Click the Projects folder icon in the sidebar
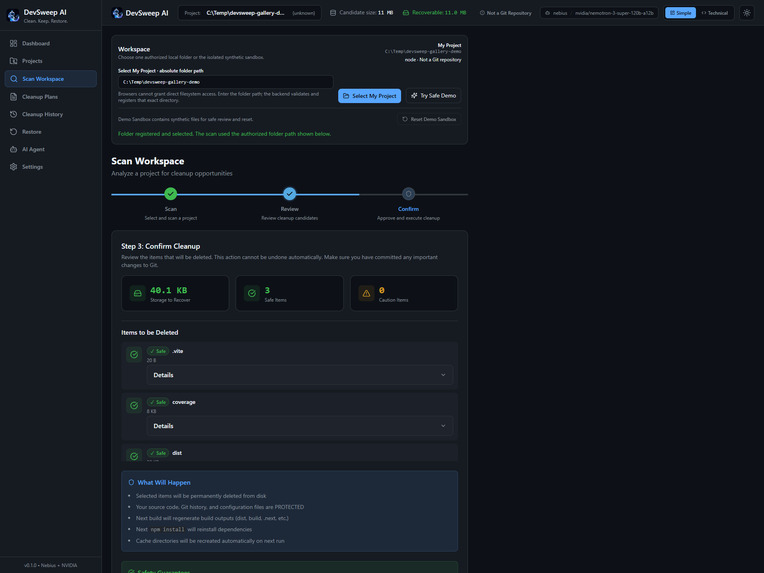764x573 pixels. [14, 61]
